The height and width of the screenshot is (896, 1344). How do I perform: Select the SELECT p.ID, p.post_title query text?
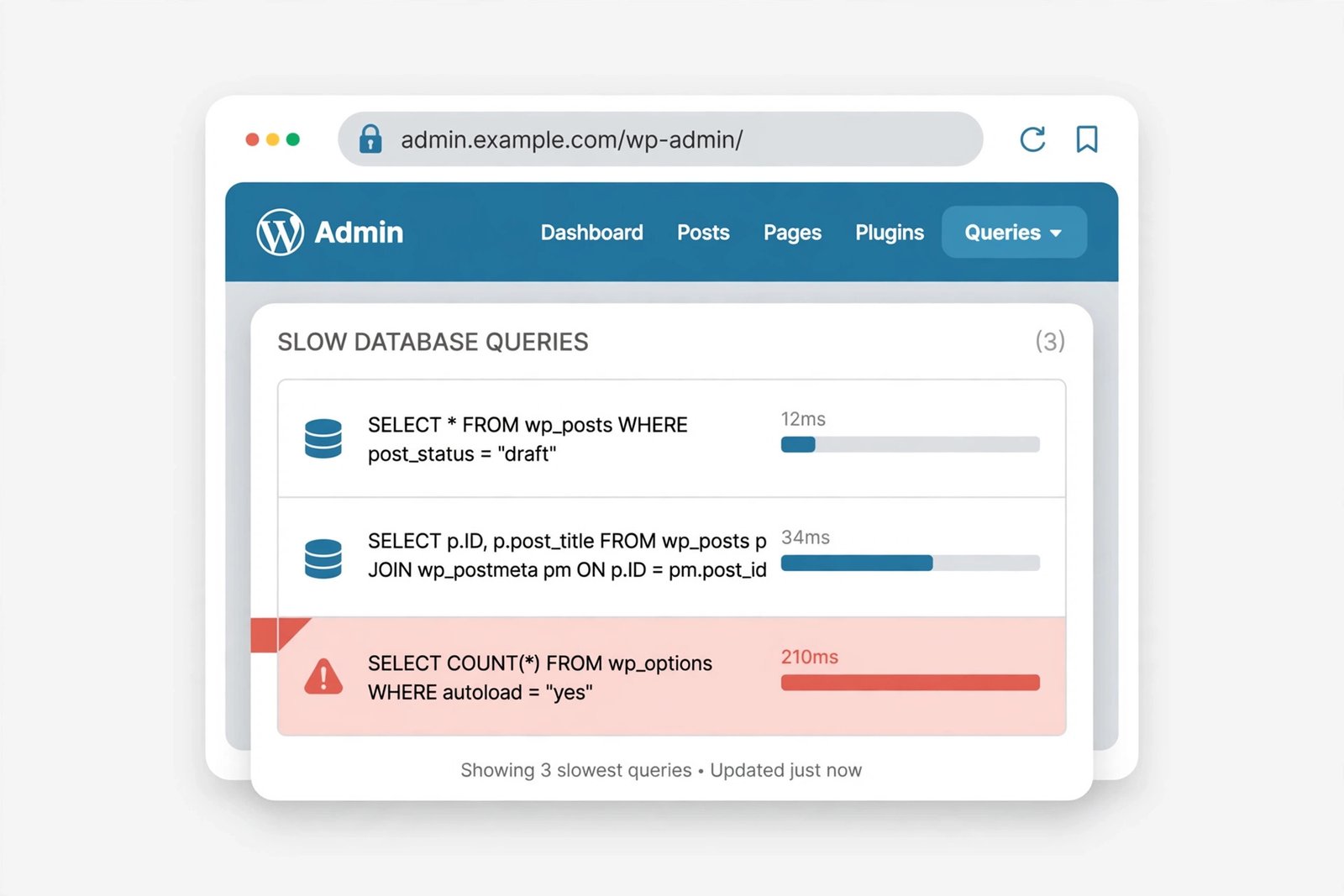567,555
